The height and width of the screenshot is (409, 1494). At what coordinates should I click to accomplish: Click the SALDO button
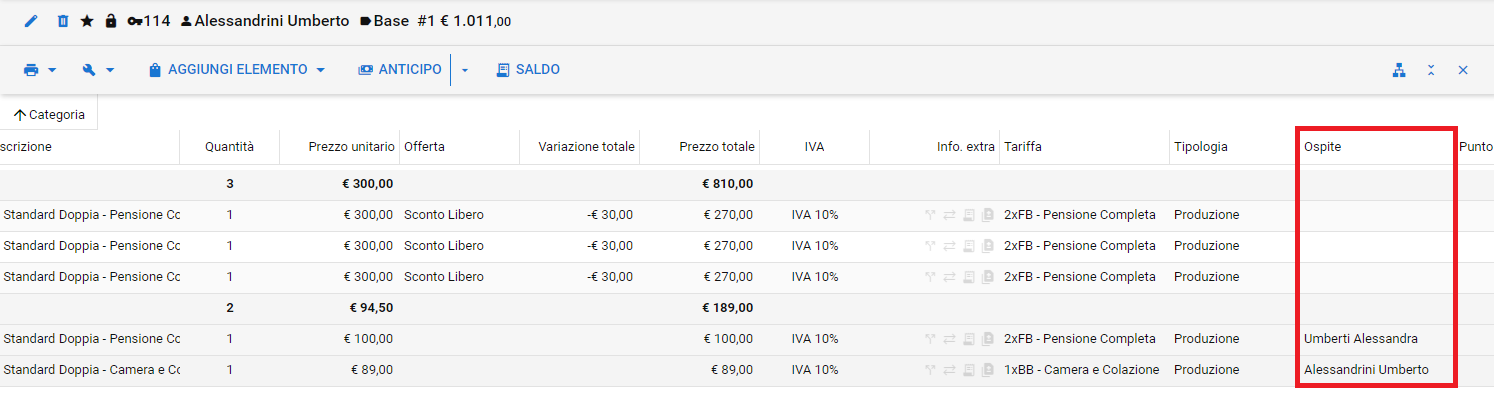(528, 70)
